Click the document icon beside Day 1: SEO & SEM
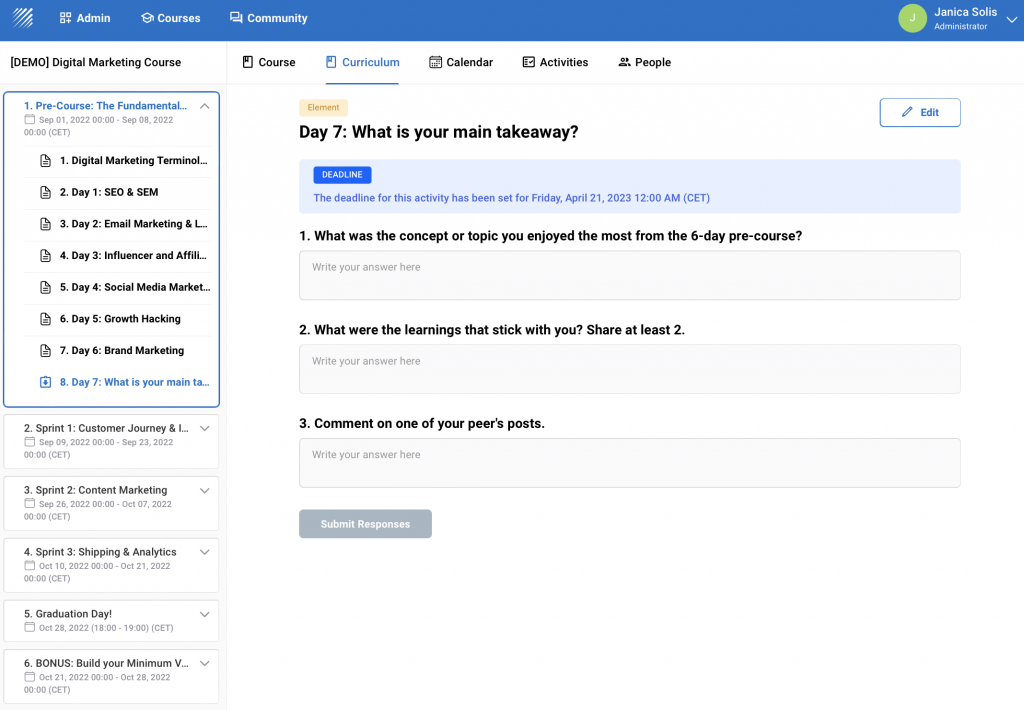 45,192
